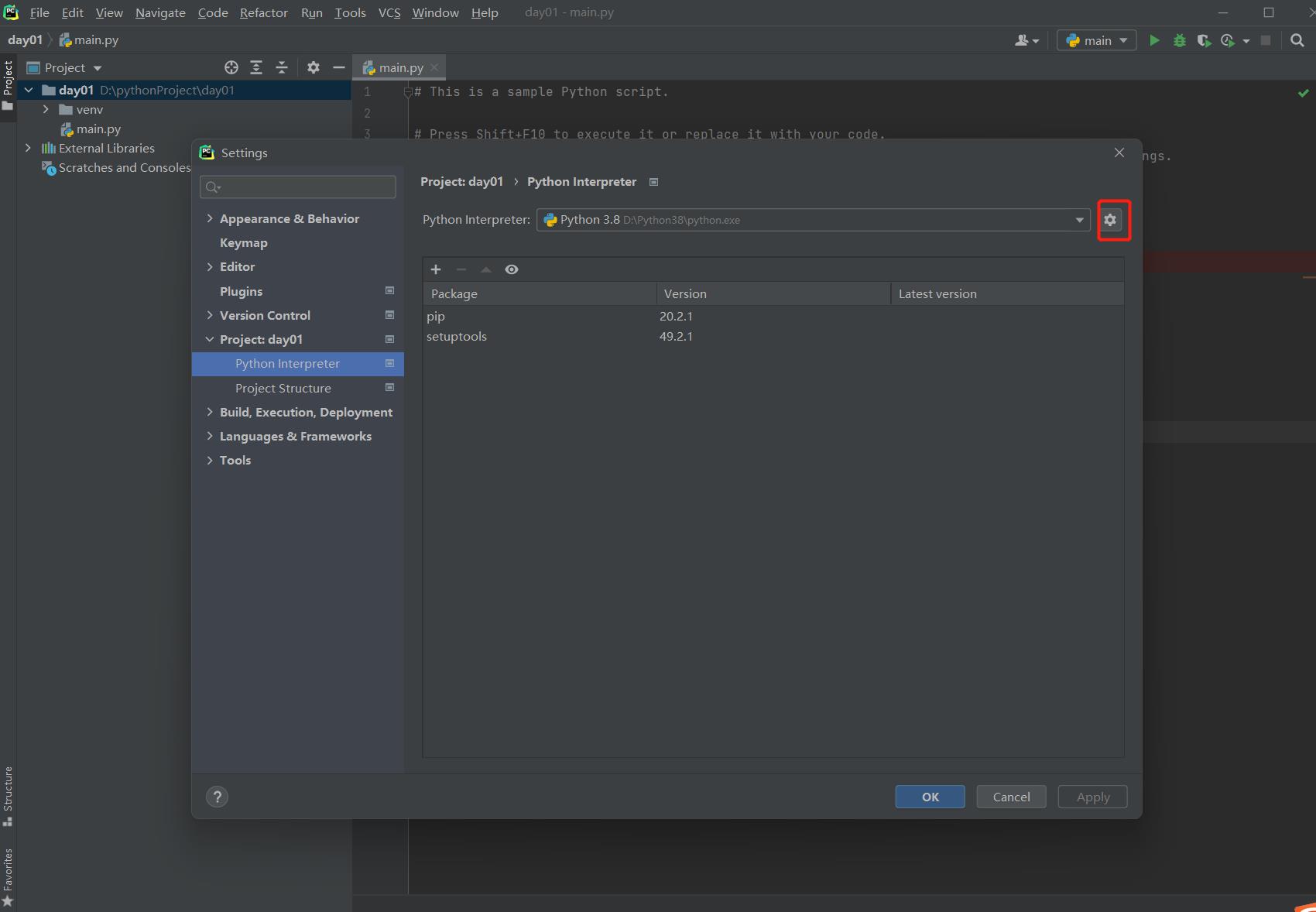This screenshot has width=1316, height=912.
Task: Open the File menu
Action: coord(39,12)
